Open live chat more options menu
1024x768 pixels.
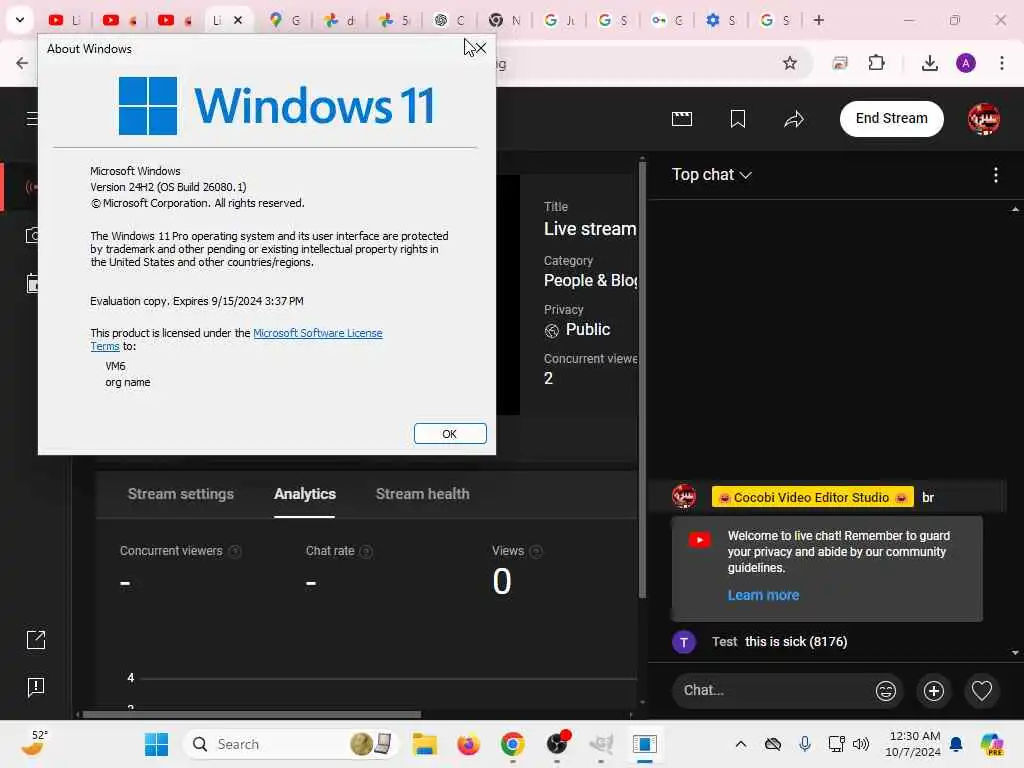pyautogui.click(x=995, y=175)
